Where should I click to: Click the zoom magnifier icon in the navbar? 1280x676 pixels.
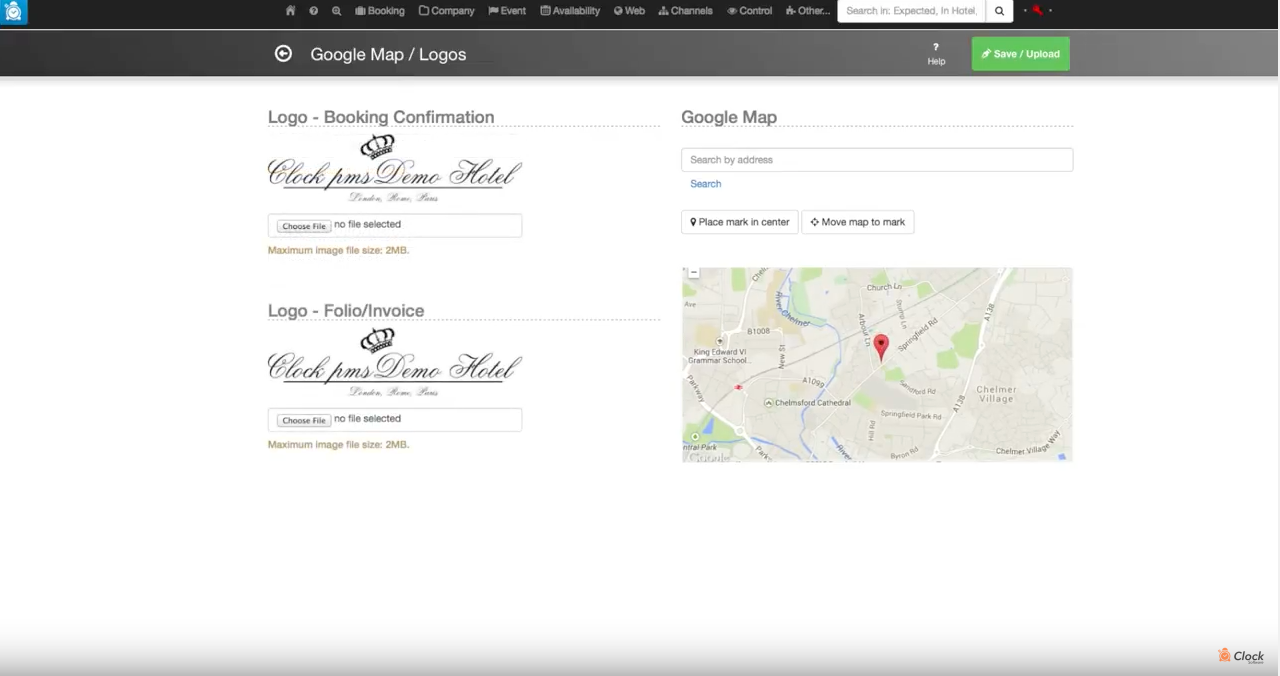pos(337,11)
